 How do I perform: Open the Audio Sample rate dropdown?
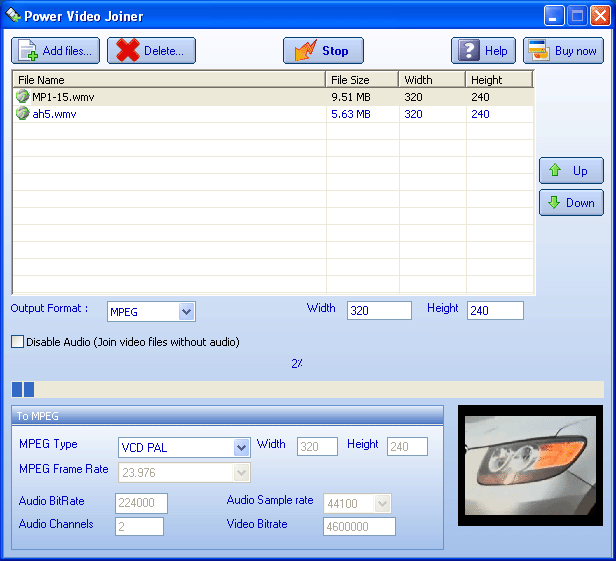click(382, 504)
